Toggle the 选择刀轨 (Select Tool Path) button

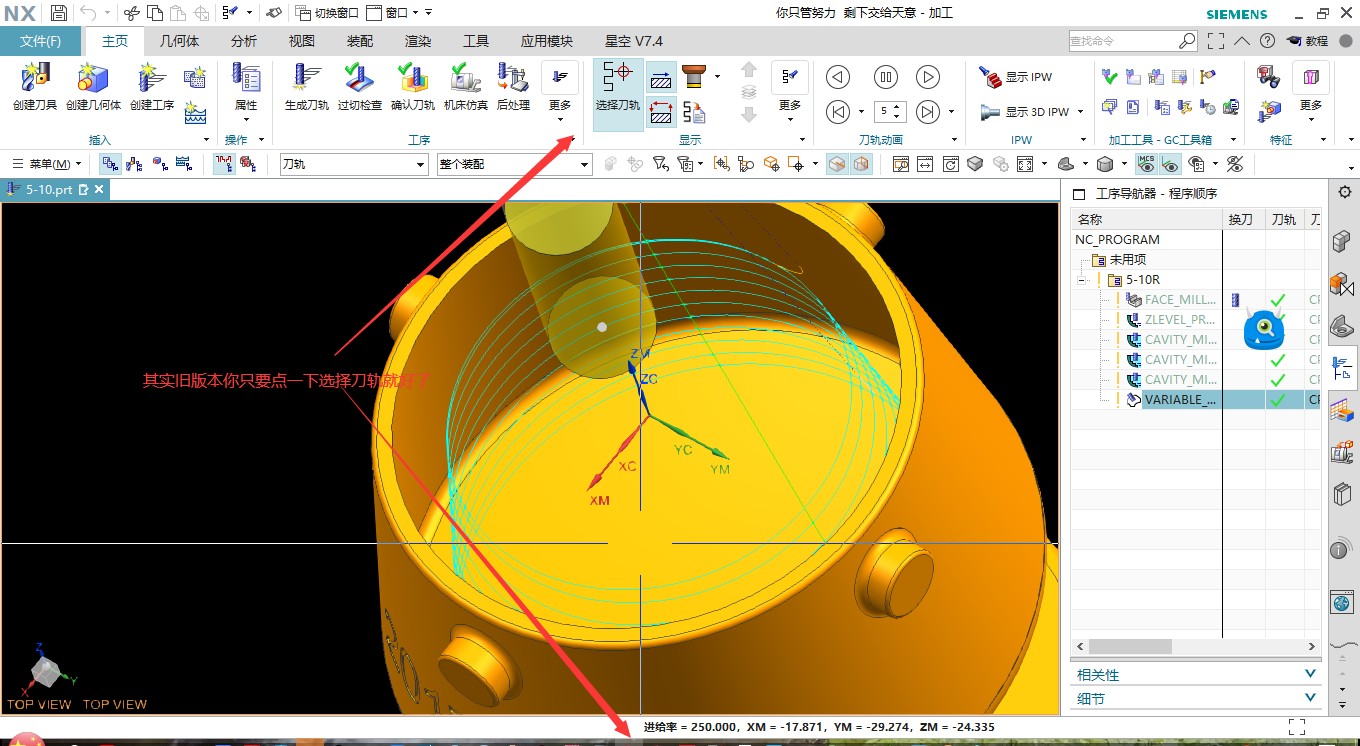[618, 95]
